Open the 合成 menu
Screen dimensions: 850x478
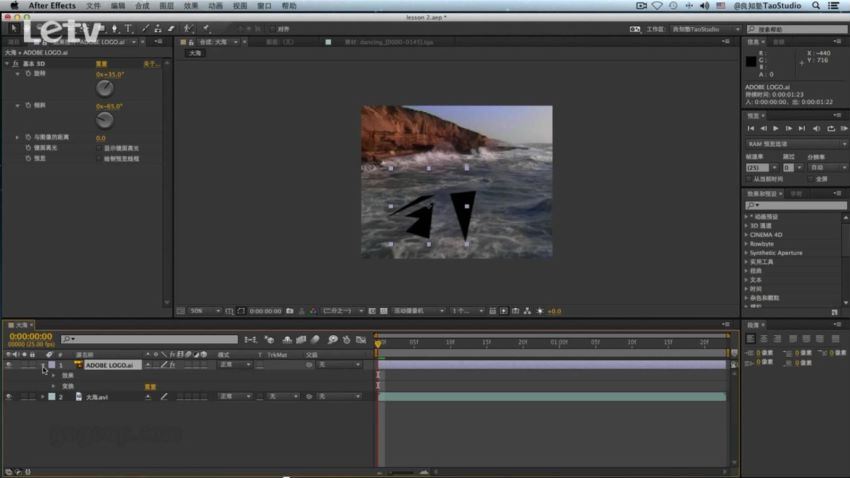click(x=142, y=5)
